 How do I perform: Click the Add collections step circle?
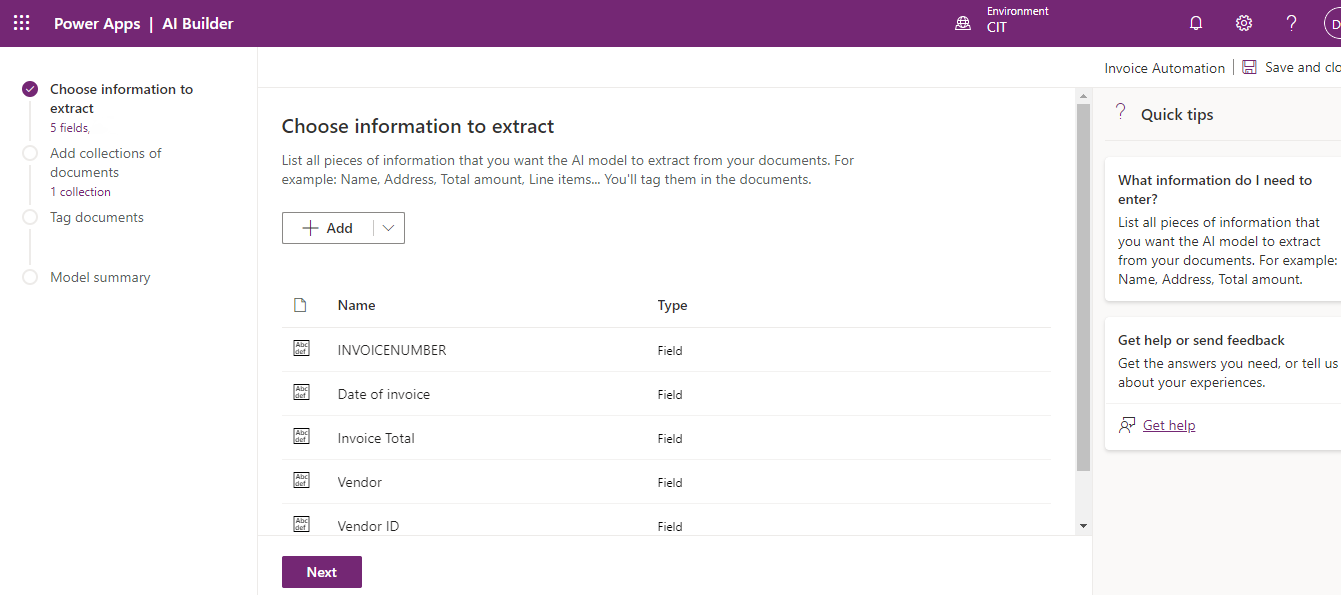pyautogui.click(x=30, y=153)
